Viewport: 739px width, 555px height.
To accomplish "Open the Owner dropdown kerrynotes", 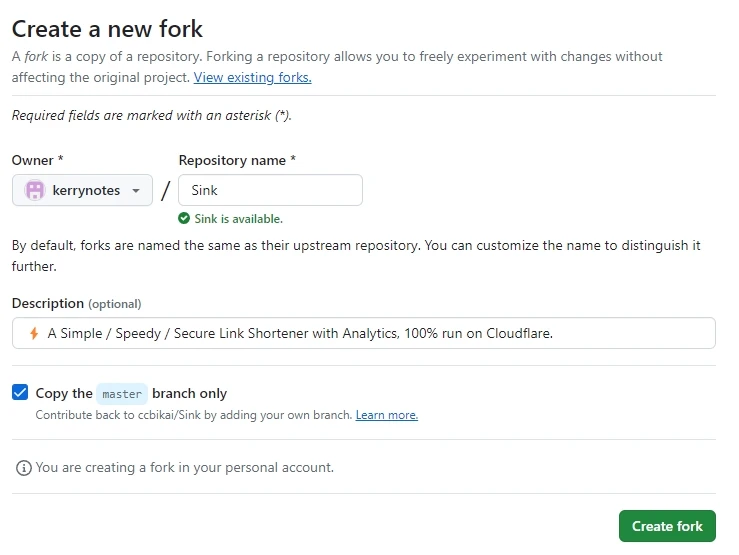I will tap(82, 190).
